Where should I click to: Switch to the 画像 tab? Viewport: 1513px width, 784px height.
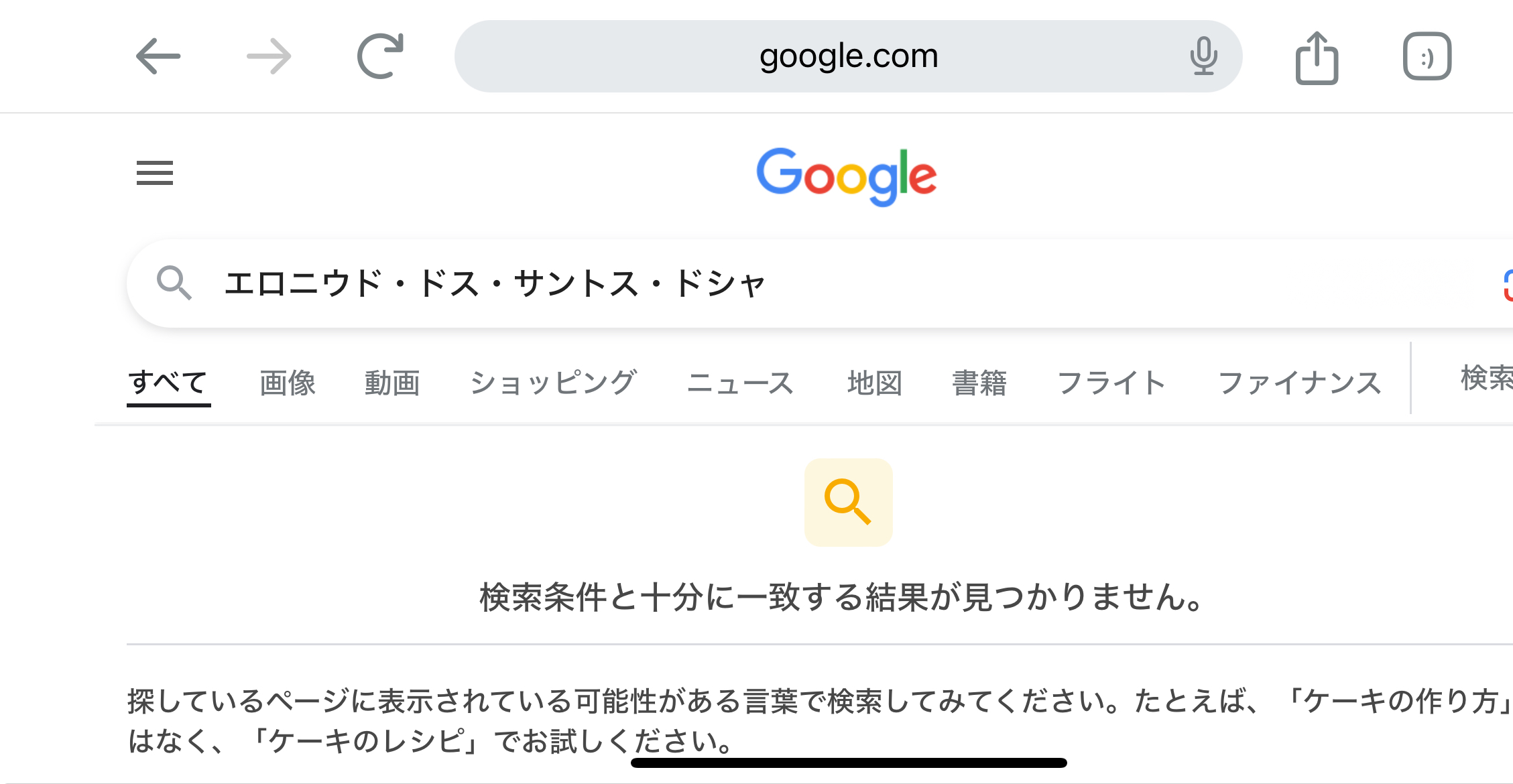[x=288, y=383]
